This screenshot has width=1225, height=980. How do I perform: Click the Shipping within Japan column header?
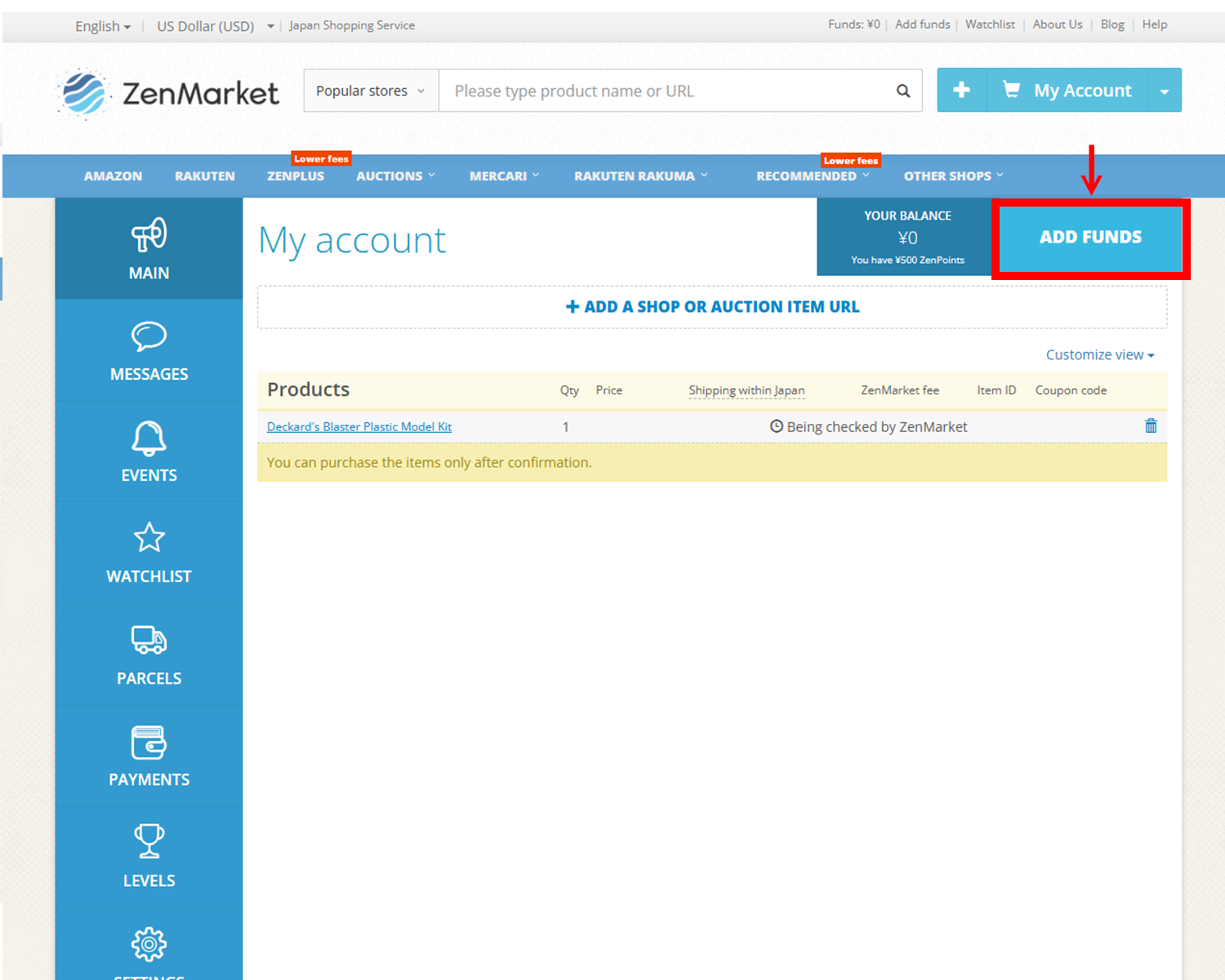(746, 390)
